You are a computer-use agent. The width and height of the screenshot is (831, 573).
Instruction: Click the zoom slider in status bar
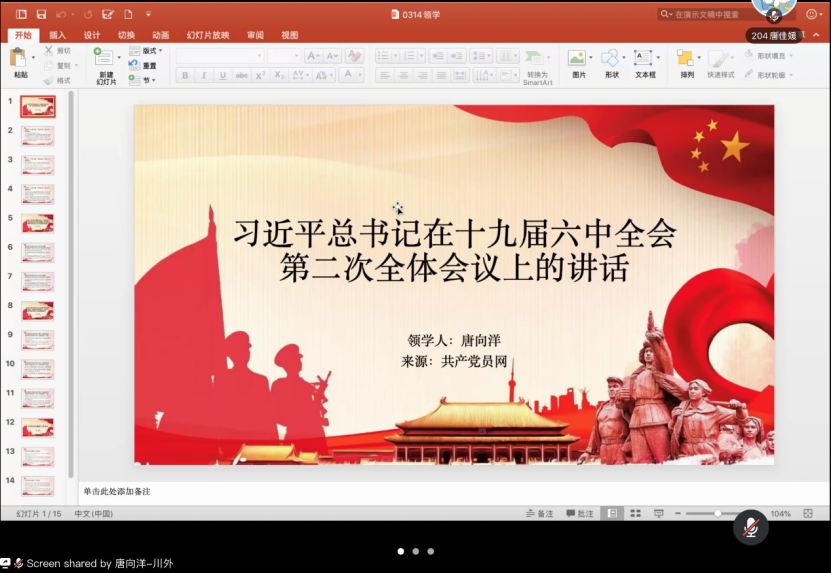click(716, 513)
